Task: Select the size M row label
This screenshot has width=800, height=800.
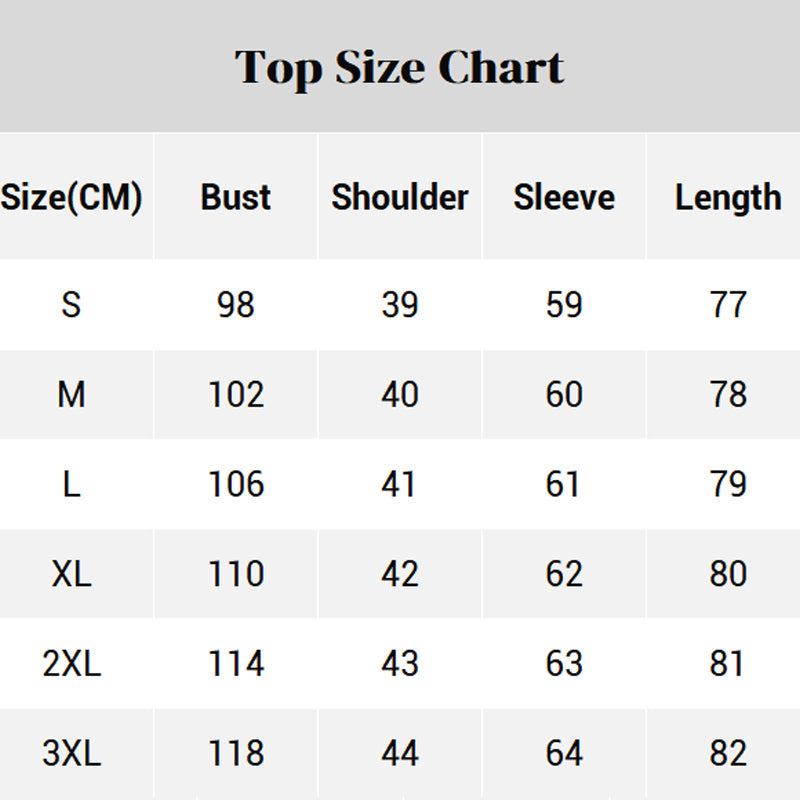Action: coord(71,394)
